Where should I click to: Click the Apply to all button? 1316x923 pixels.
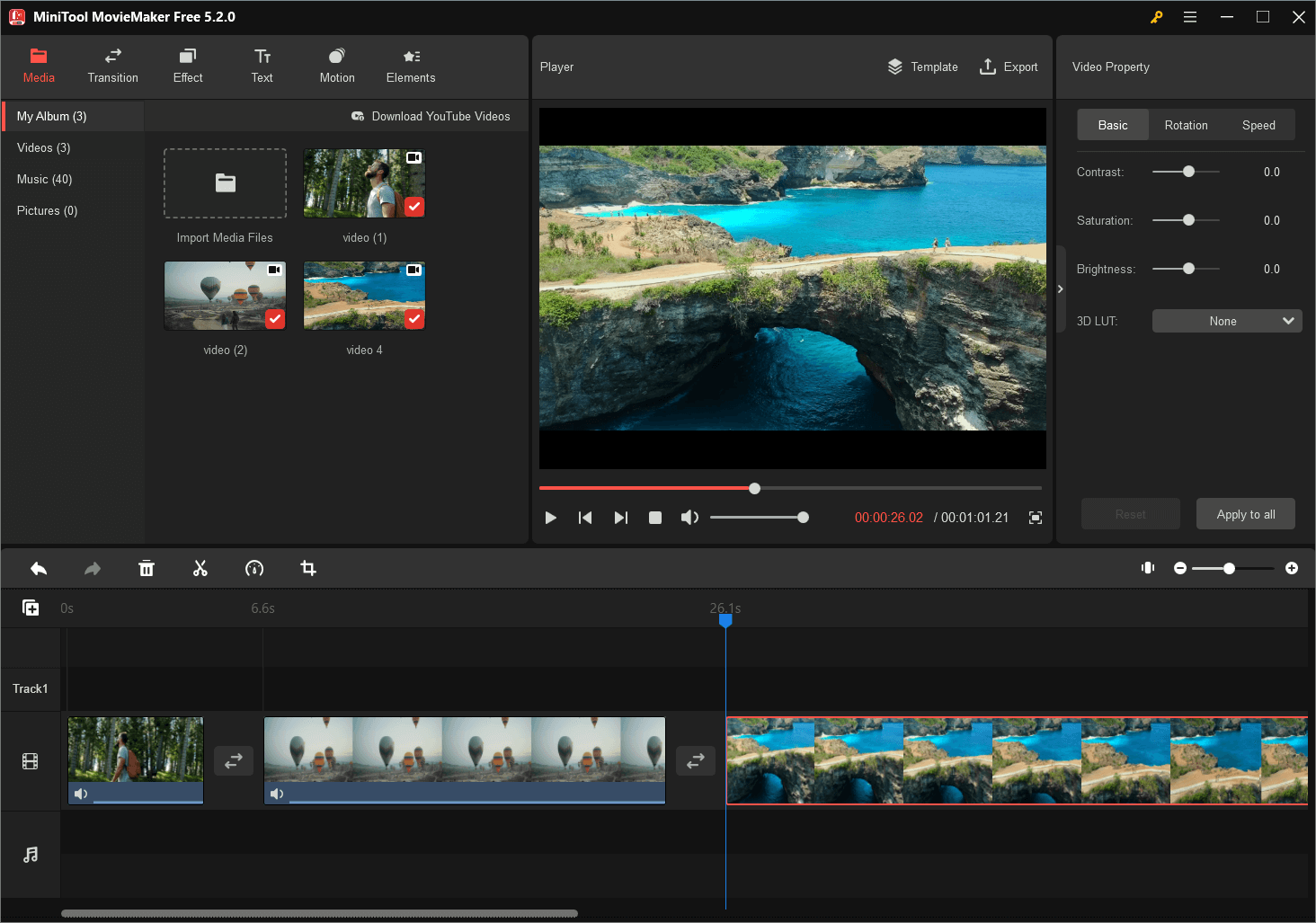pyautogui.click(x=1246, y=514)
